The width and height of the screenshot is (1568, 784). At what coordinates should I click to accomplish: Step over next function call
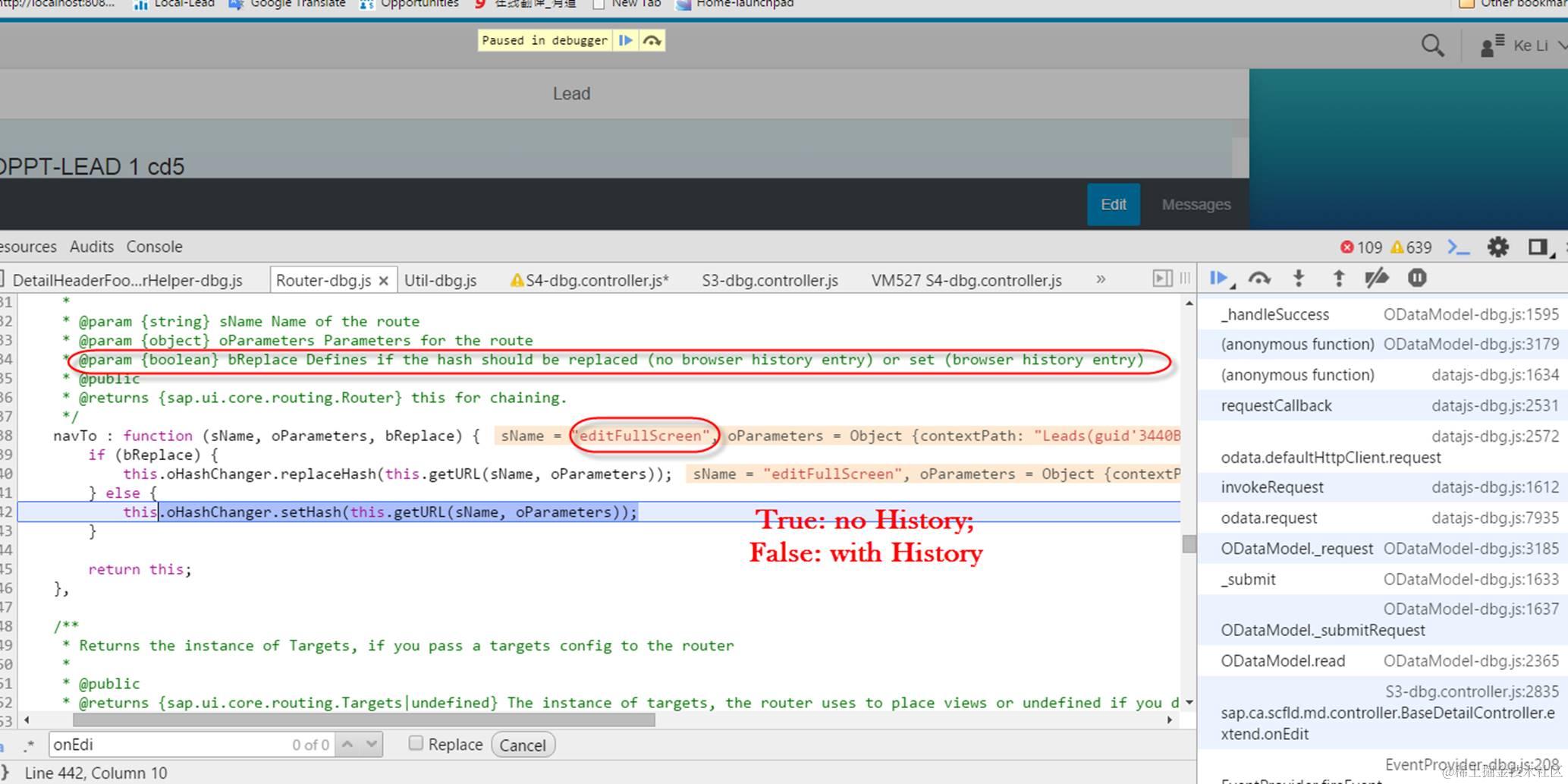tap(1260, 279)
